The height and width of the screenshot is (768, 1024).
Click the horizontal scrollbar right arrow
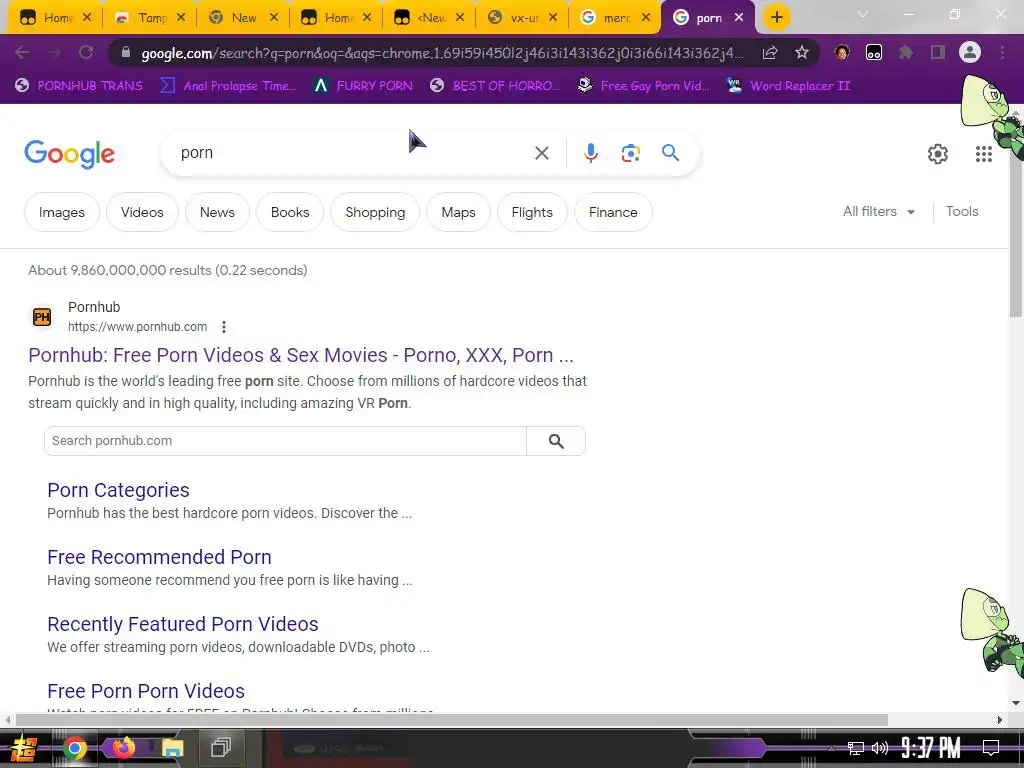pyautogui.click(x=1000, y=720)
